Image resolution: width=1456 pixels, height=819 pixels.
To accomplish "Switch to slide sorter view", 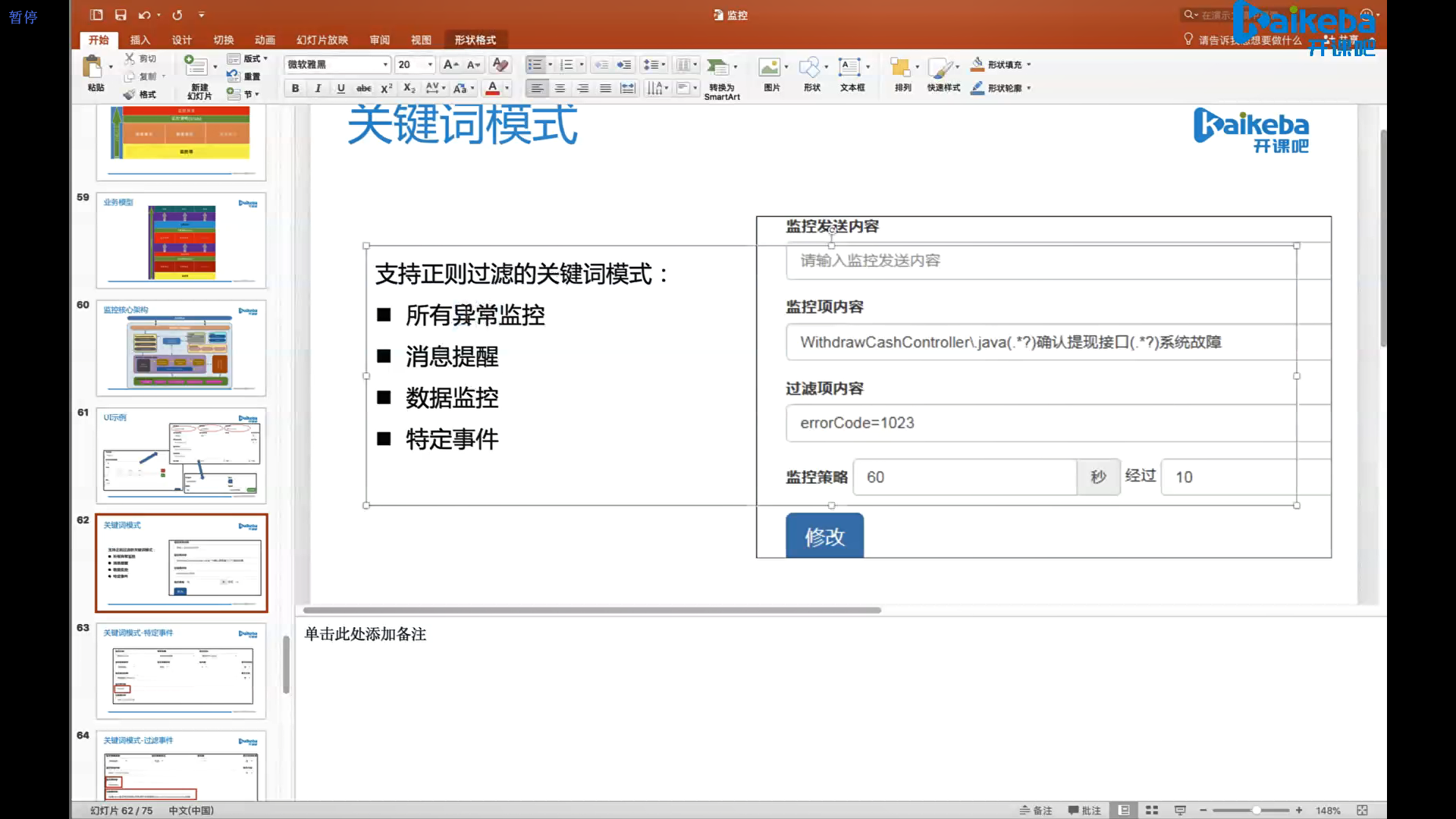I will [x=1152, y=810].
